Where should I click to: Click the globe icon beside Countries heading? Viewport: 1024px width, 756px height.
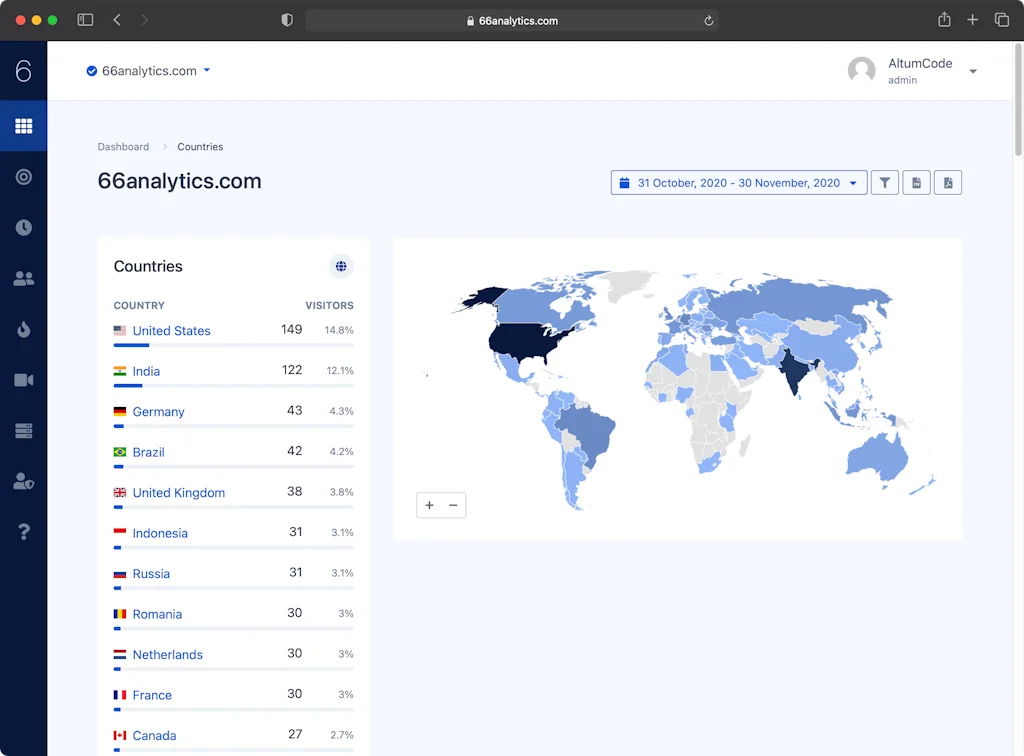pyautogui.click(x=341, y=266)
